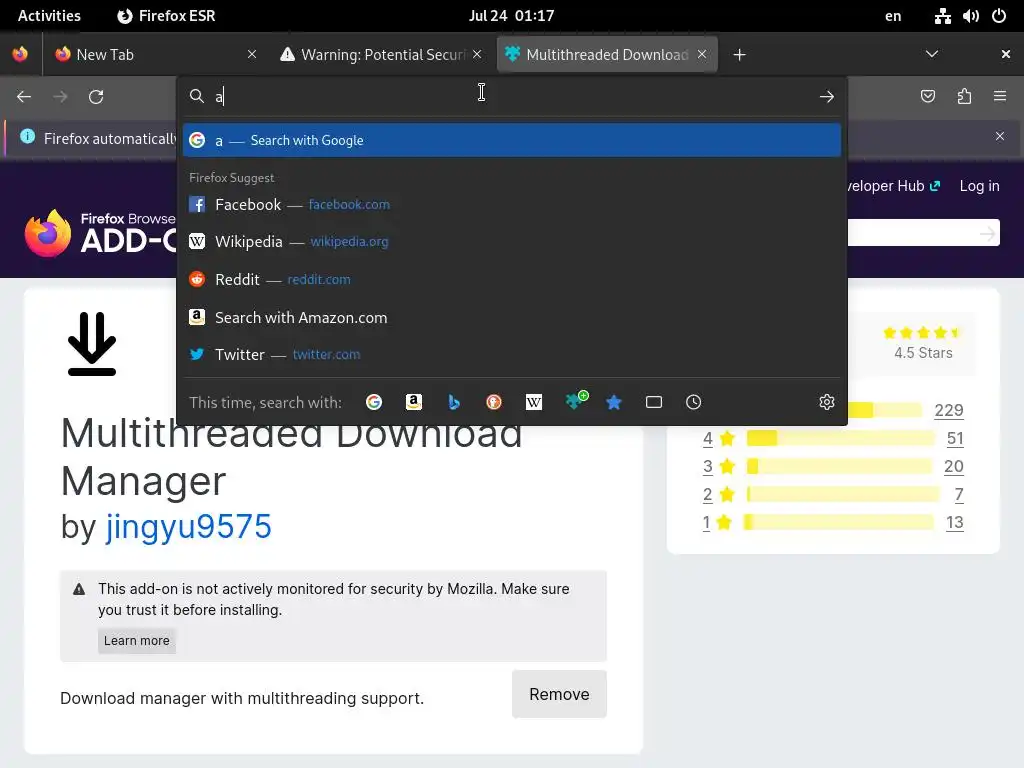1024x768 pixels.
Task: Click the address bar text field
Action: [513, 97]
